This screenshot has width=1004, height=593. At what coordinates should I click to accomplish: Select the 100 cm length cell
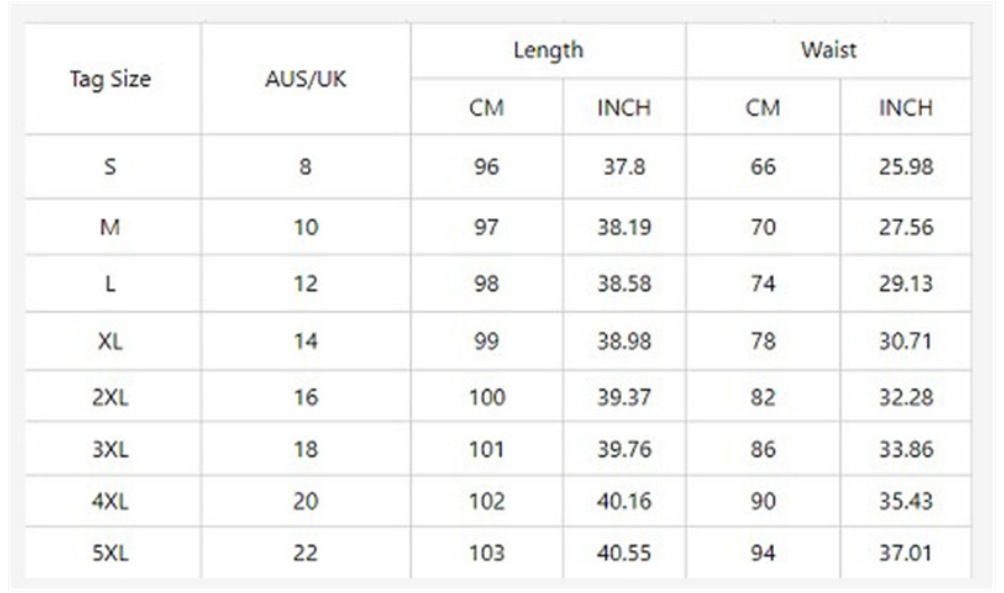point(487,398)
